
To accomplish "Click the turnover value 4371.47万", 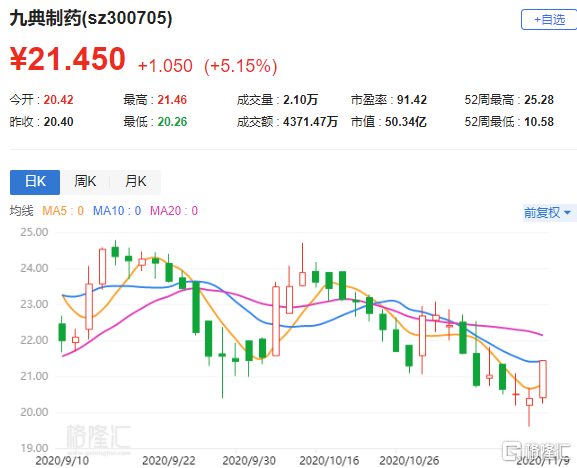I will [310, 122].
